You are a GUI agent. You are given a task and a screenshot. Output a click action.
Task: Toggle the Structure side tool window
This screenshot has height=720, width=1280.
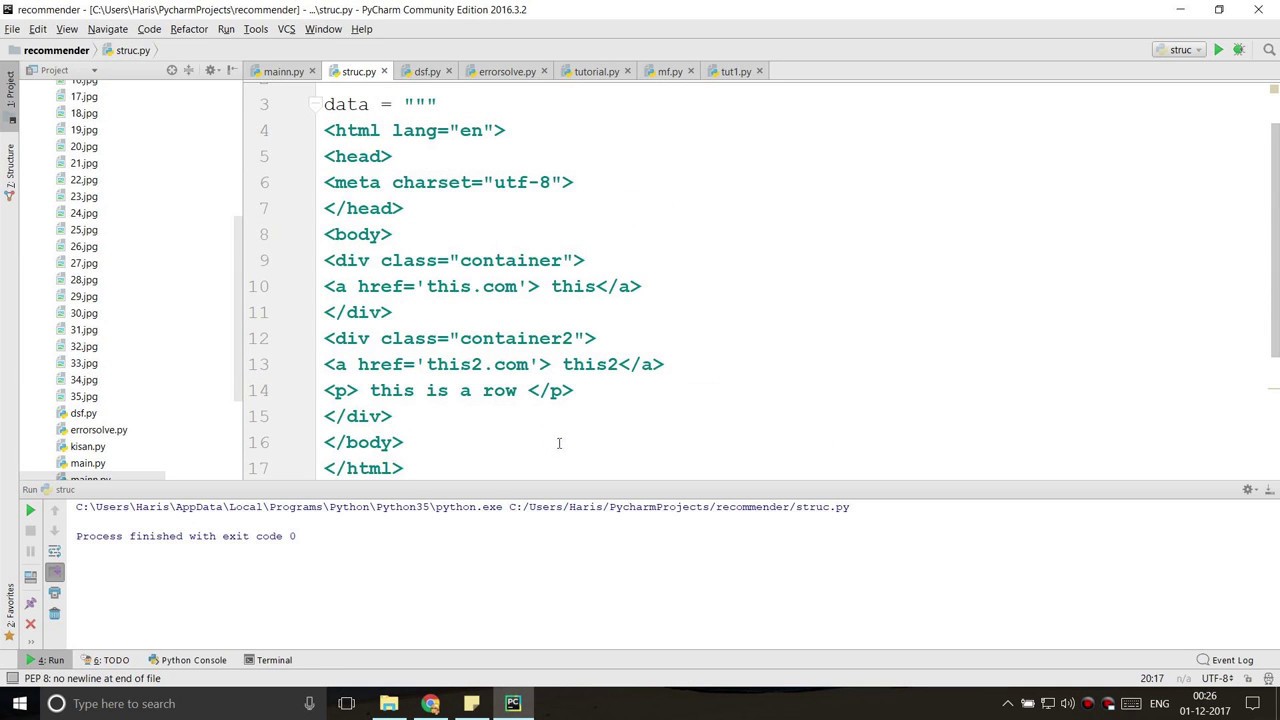tap(10, 170)
